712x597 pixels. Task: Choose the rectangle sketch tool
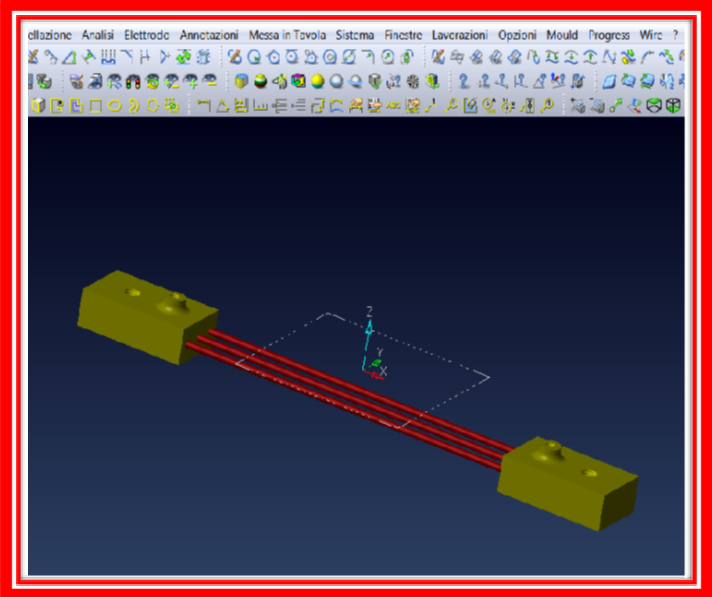(x=95, y=105)
